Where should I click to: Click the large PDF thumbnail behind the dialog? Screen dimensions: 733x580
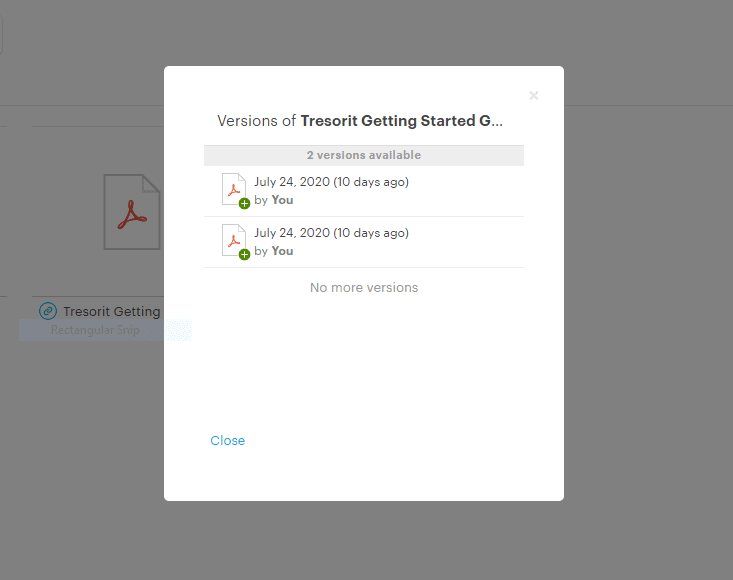[x=133, y=212]
